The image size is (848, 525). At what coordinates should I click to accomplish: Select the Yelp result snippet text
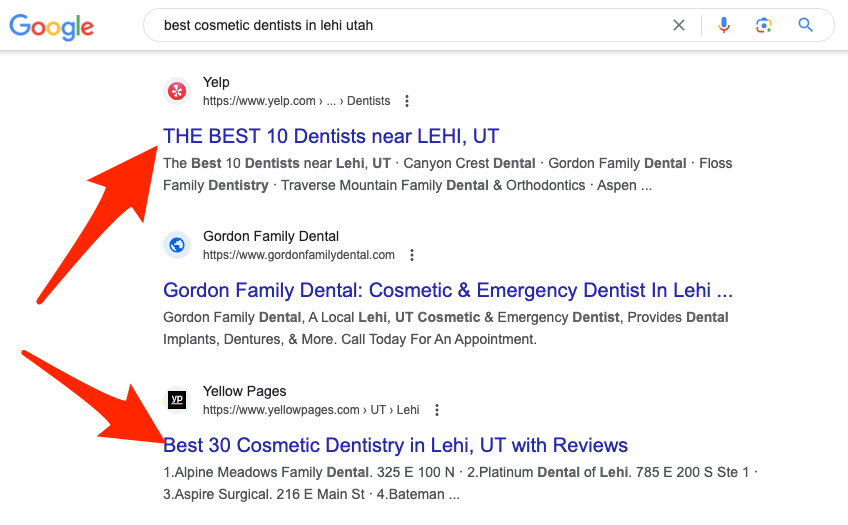pos(448,174)
